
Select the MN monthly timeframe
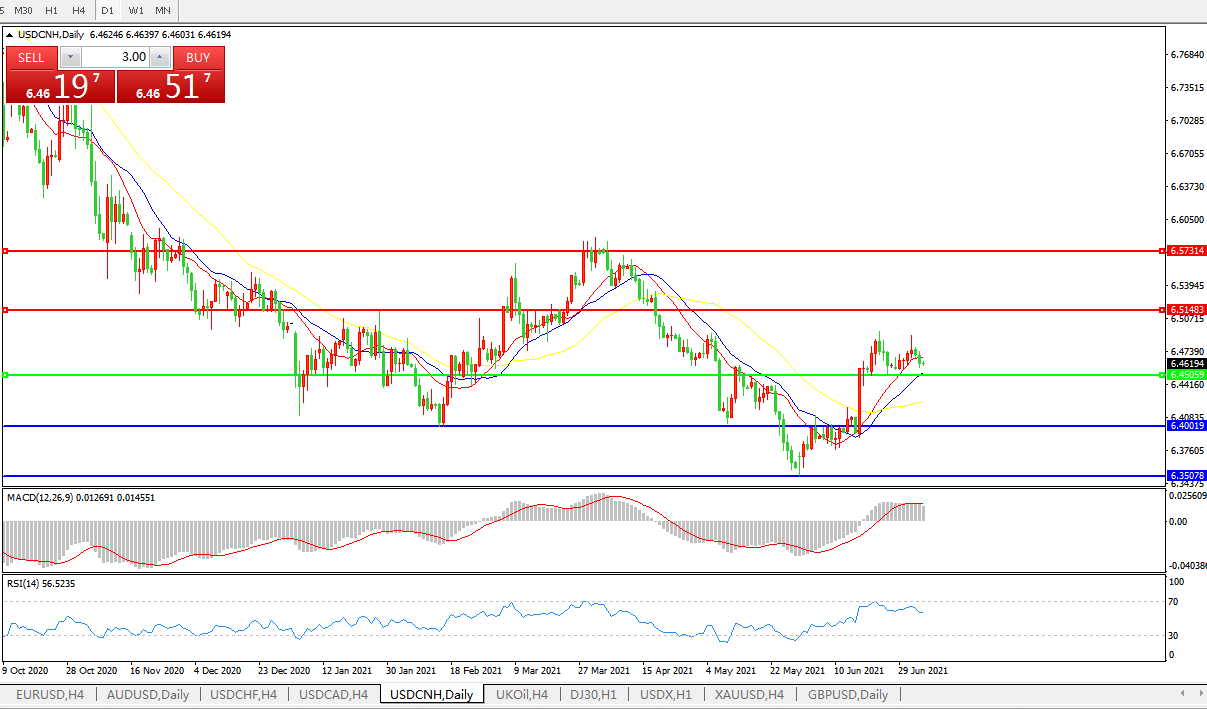[x=162, y=10]
